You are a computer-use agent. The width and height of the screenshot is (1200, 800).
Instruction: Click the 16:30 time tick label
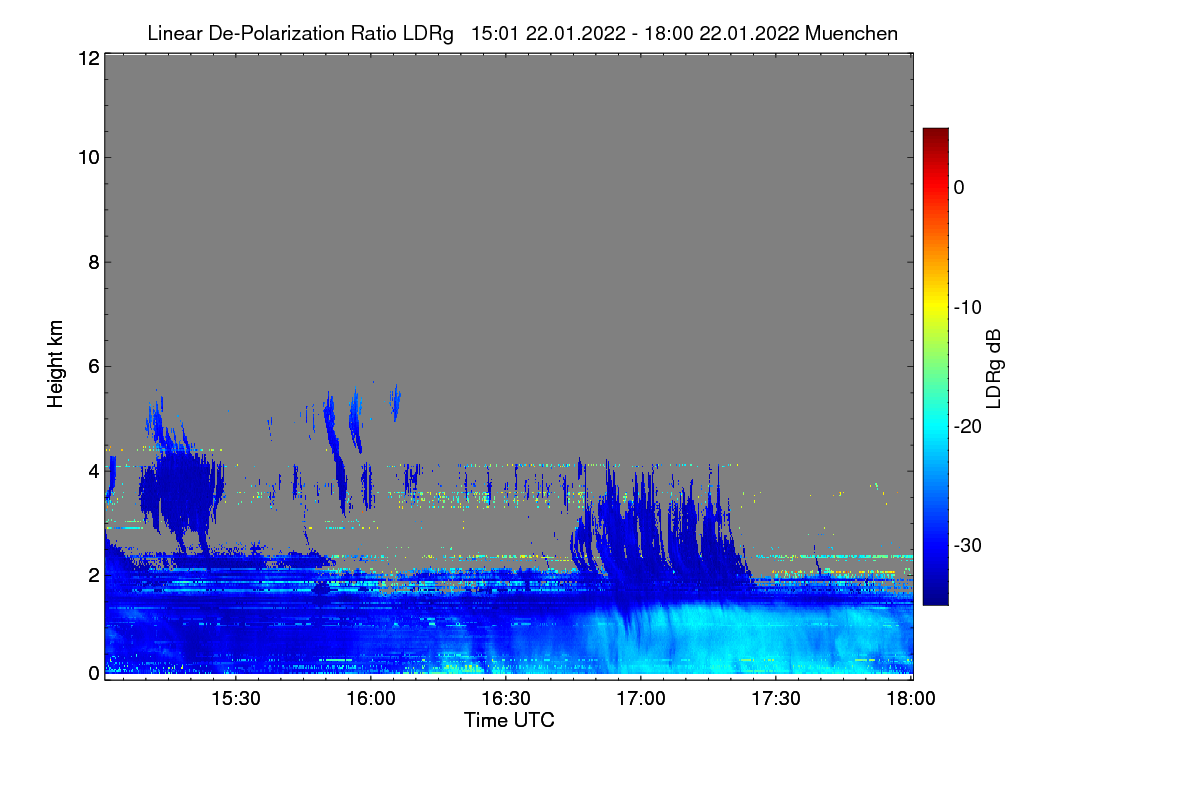[506, 698]
